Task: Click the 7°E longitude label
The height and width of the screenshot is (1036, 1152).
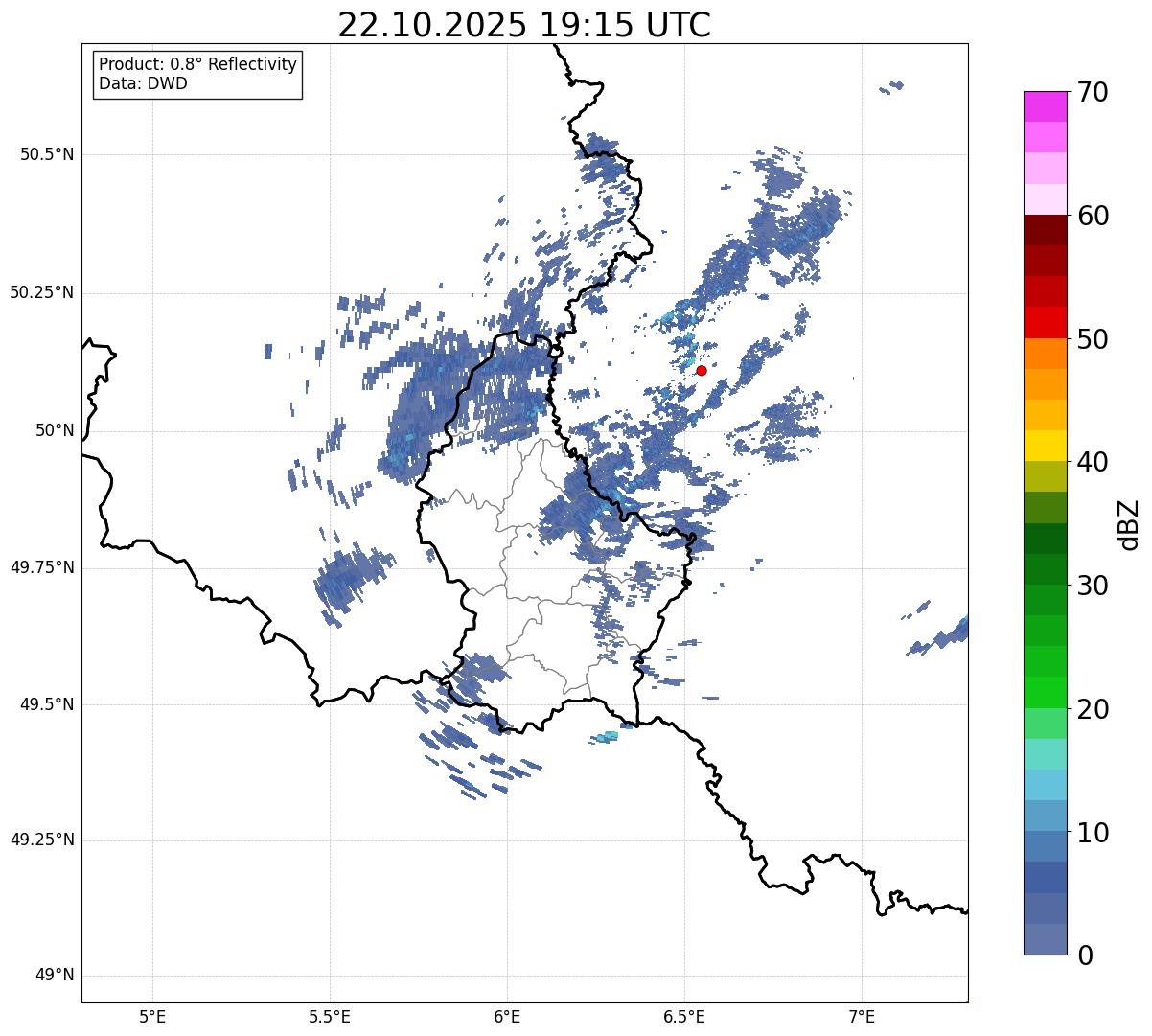Action: coord(862,1016)
